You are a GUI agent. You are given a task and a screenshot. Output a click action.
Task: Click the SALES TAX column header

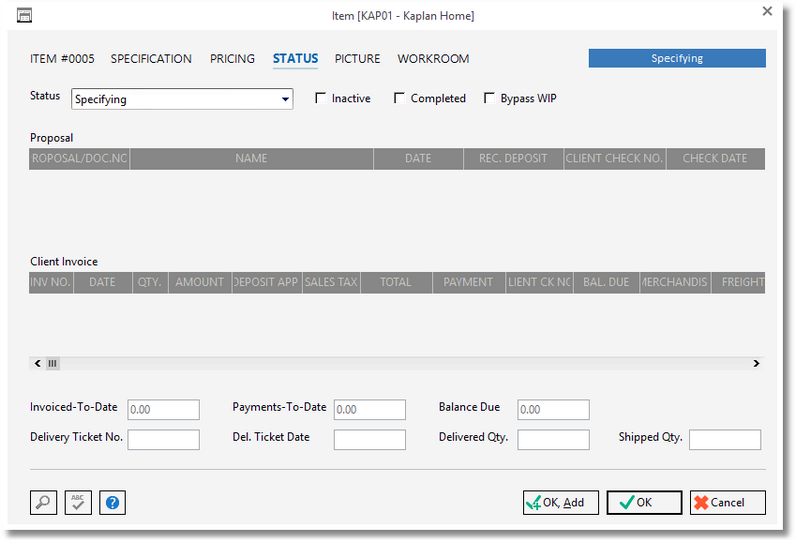click(x=331, y=283)
